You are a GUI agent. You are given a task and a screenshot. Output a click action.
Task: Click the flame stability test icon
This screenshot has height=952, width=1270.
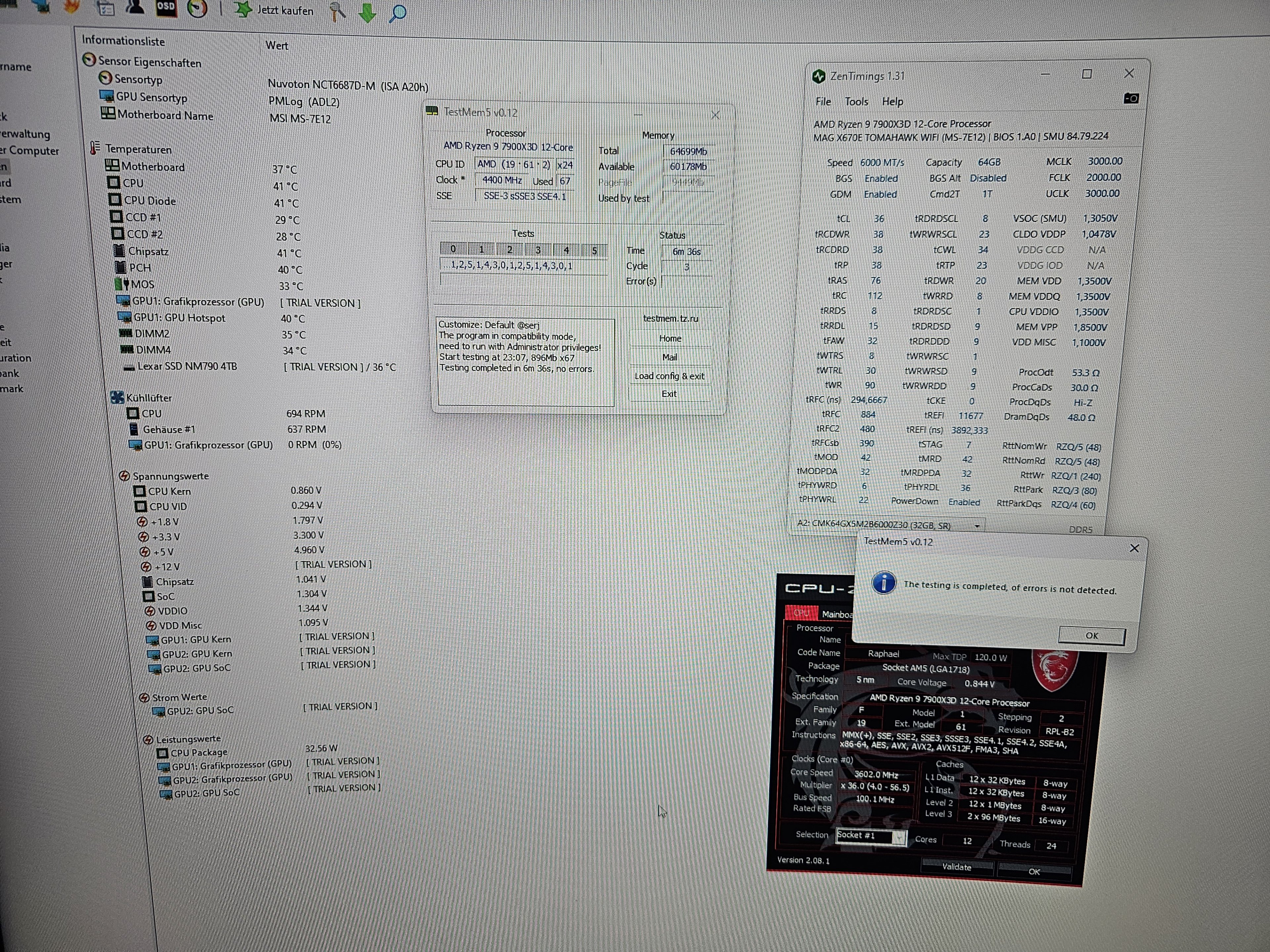[x=72, y=6]
